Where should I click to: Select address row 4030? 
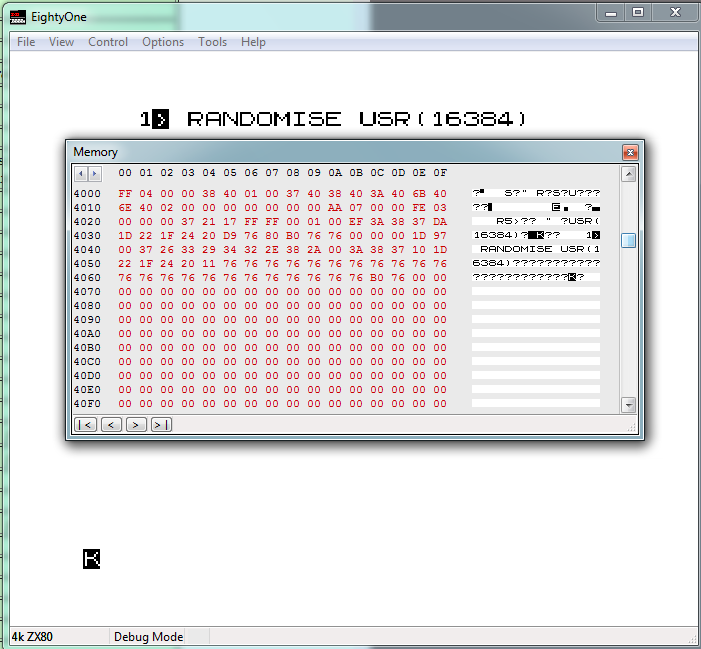(x=87, y=236)
